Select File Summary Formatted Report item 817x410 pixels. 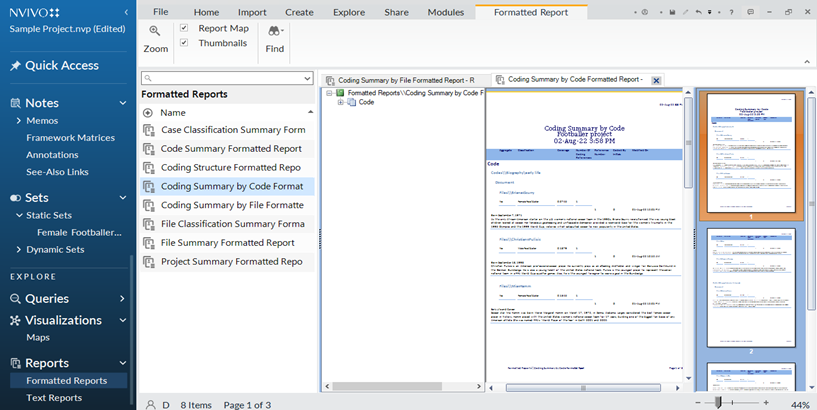click(227, 243)
